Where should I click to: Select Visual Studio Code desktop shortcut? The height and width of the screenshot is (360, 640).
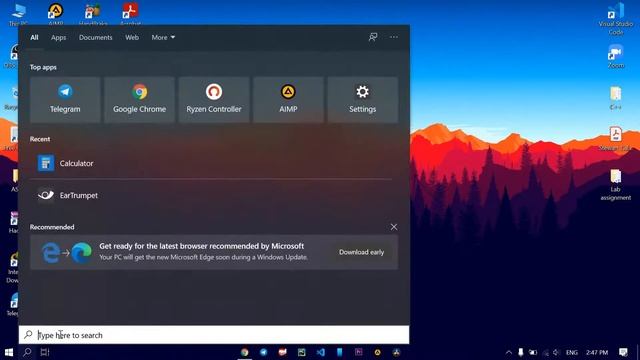(616, 19)
